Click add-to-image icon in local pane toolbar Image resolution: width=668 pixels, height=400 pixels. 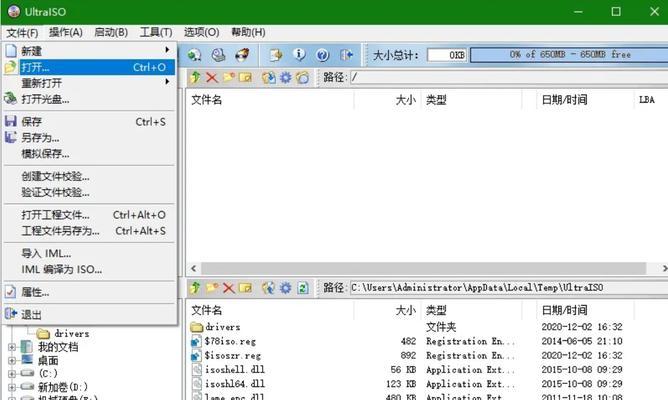coord(269,288)
